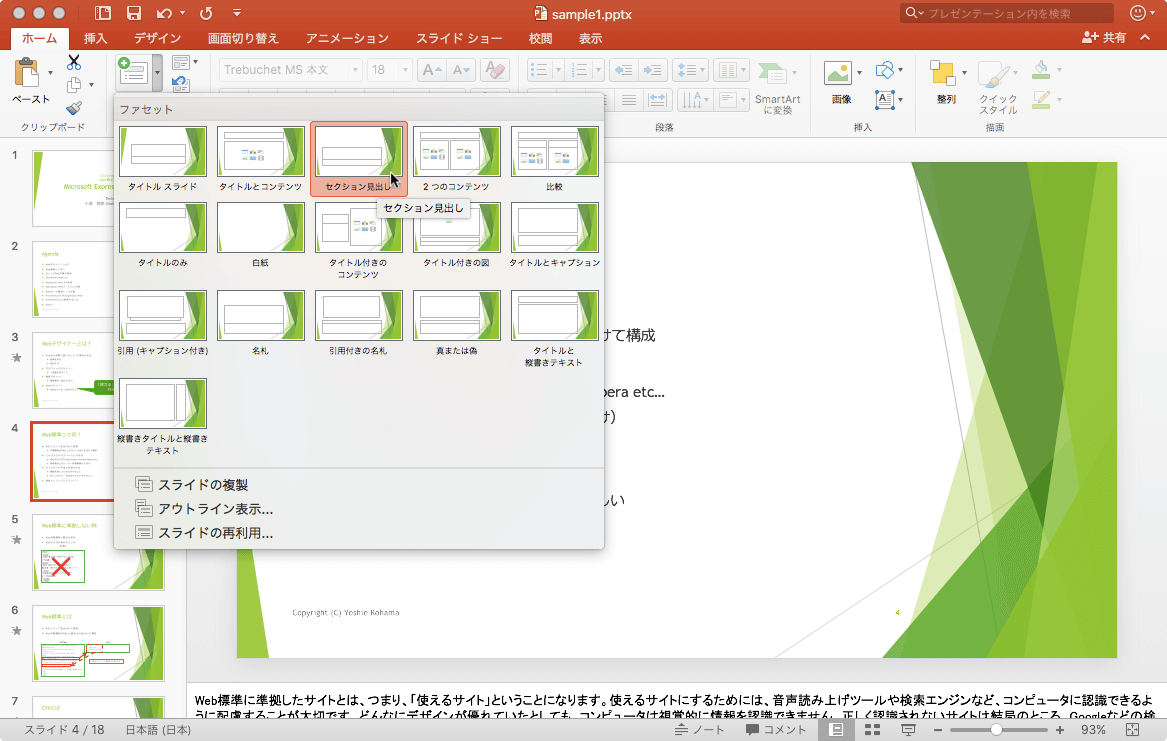Open the 校閲 ribbon tab
This screenshot has height=741, width=1167.
(x=540, y=39)
